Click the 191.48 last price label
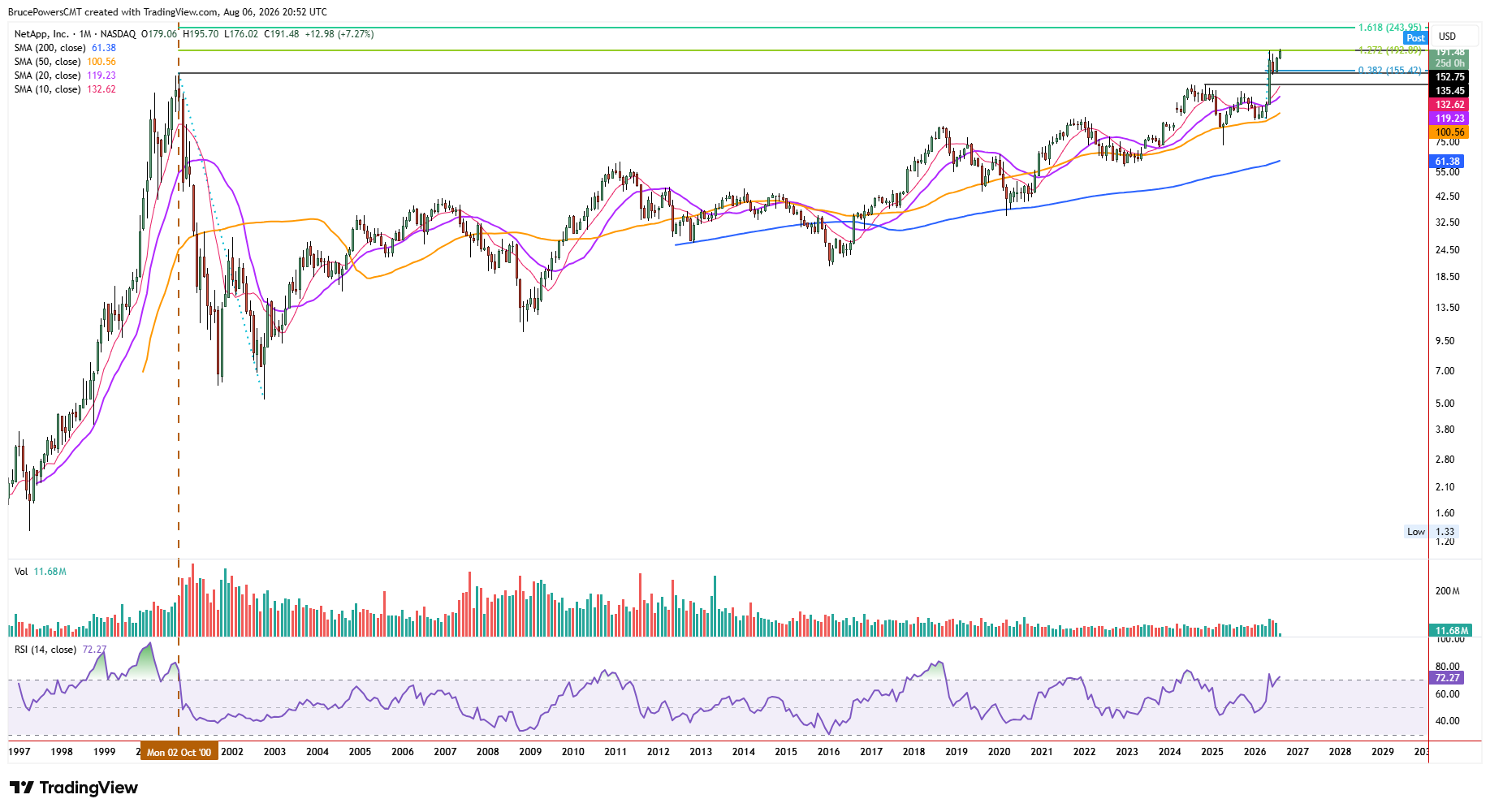1490x812 pixels. pos(1449,52)
